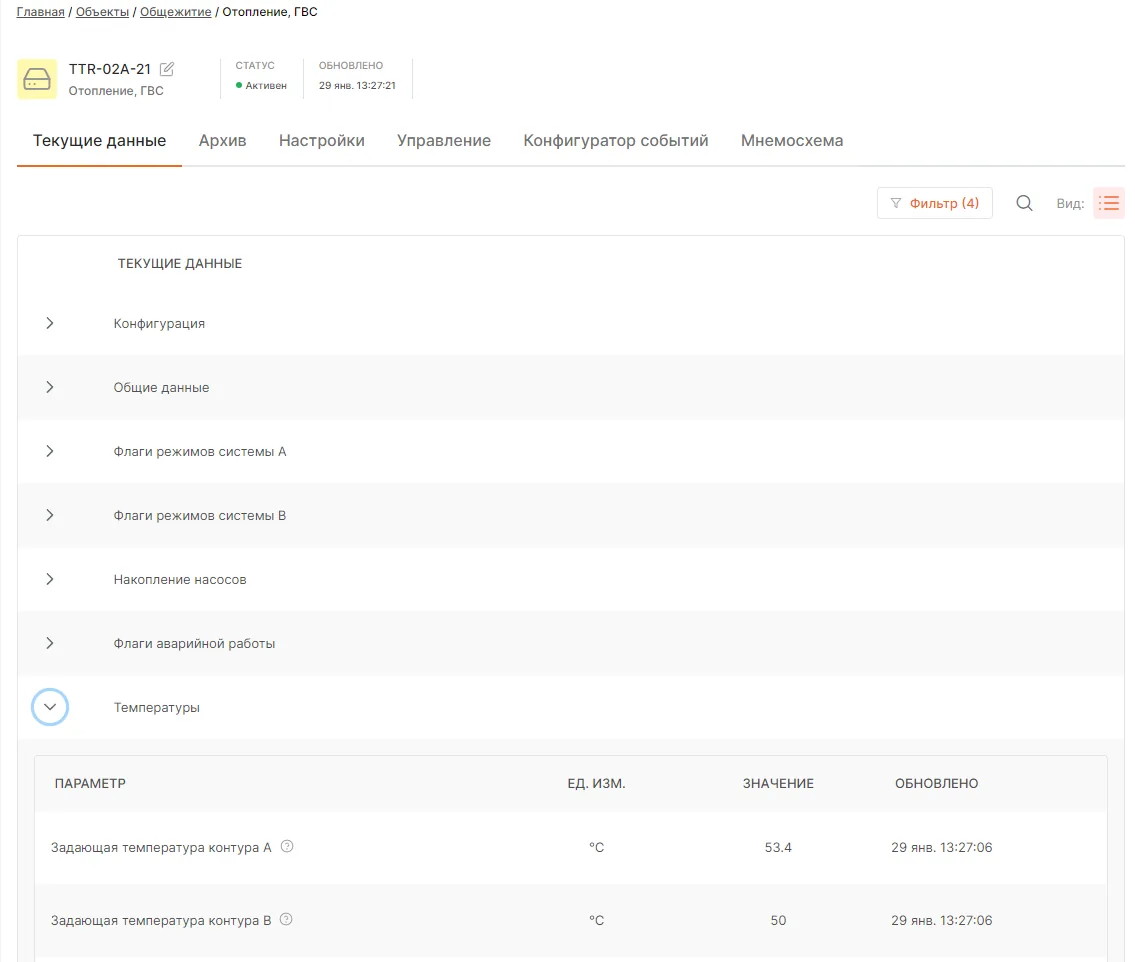The image size is (1135, 962).
Task: Go to the Управление tab
Action: (444, 140)
